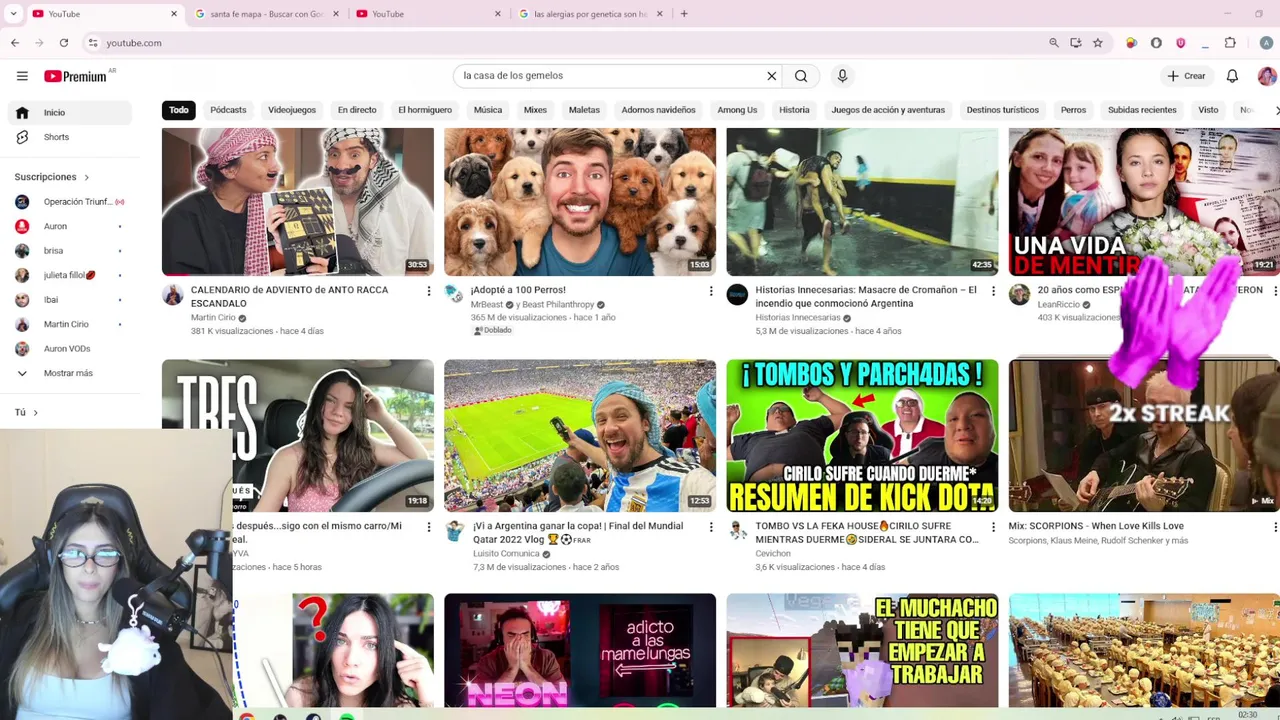Open the Ibai subscription in the sidebar
Image resolution: width=1280 pixels, height=720 pixels.
69,300
